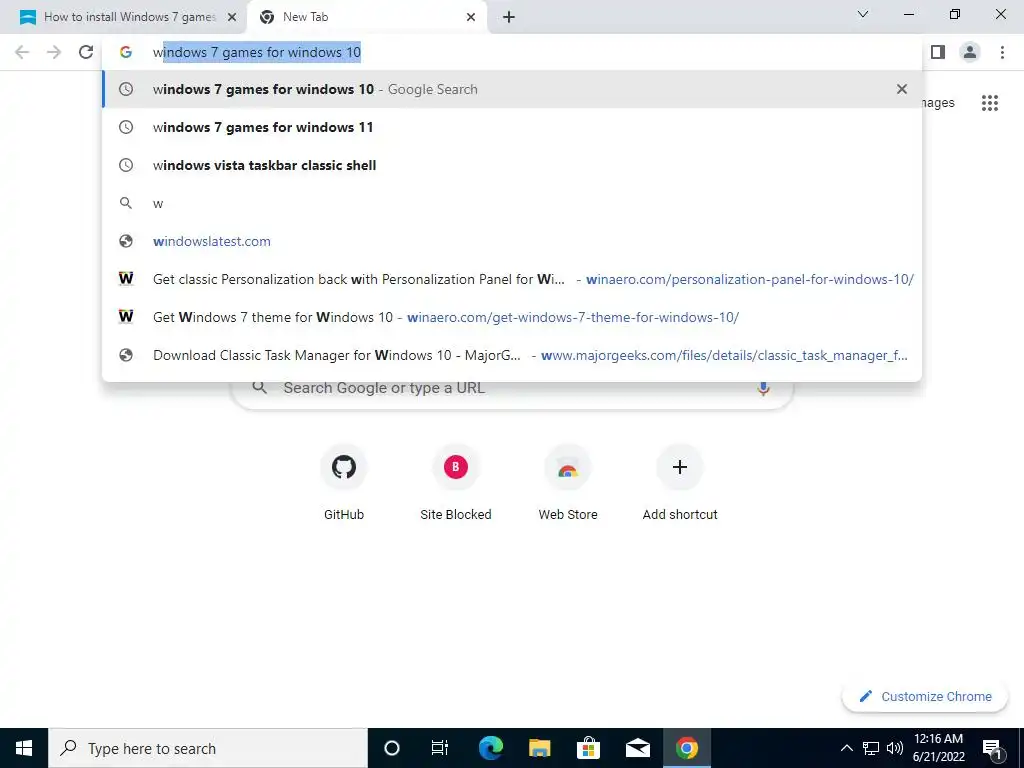
Task: Open Chrome three-dot menu
Action: [1002, 52]
